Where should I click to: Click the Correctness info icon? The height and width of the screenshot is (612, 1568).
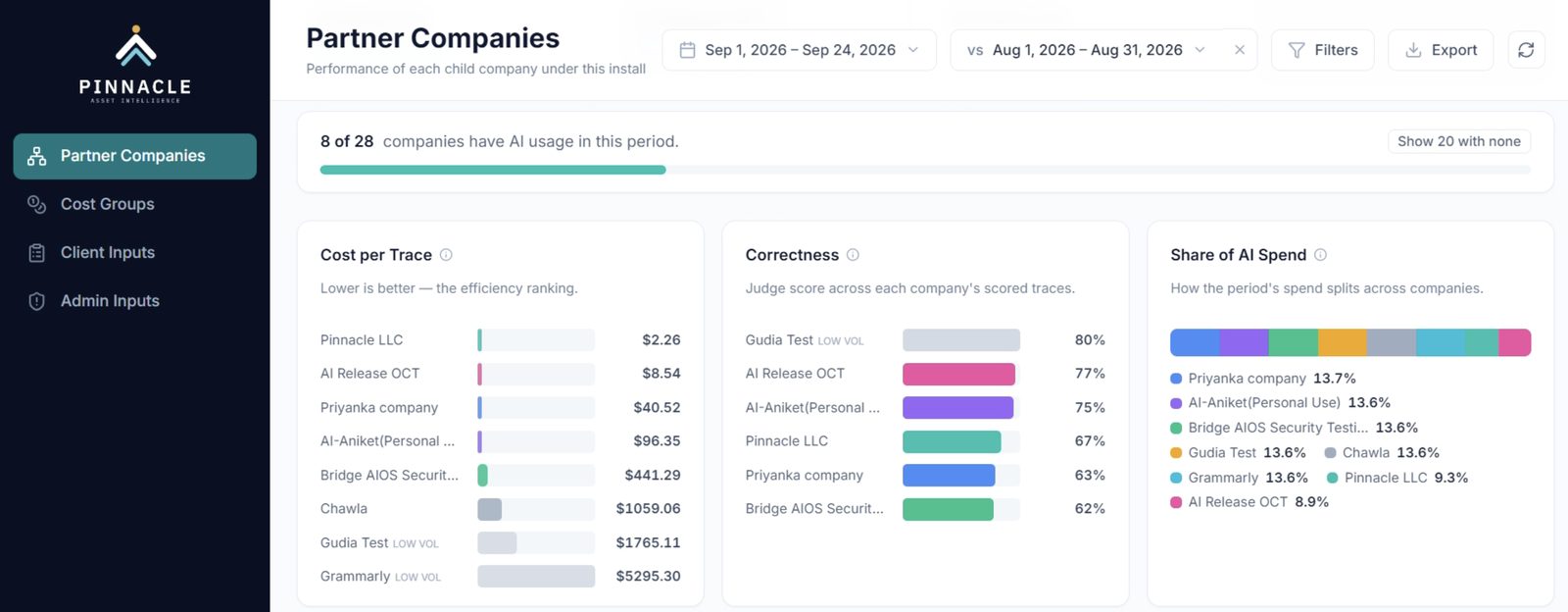point(853,255)
